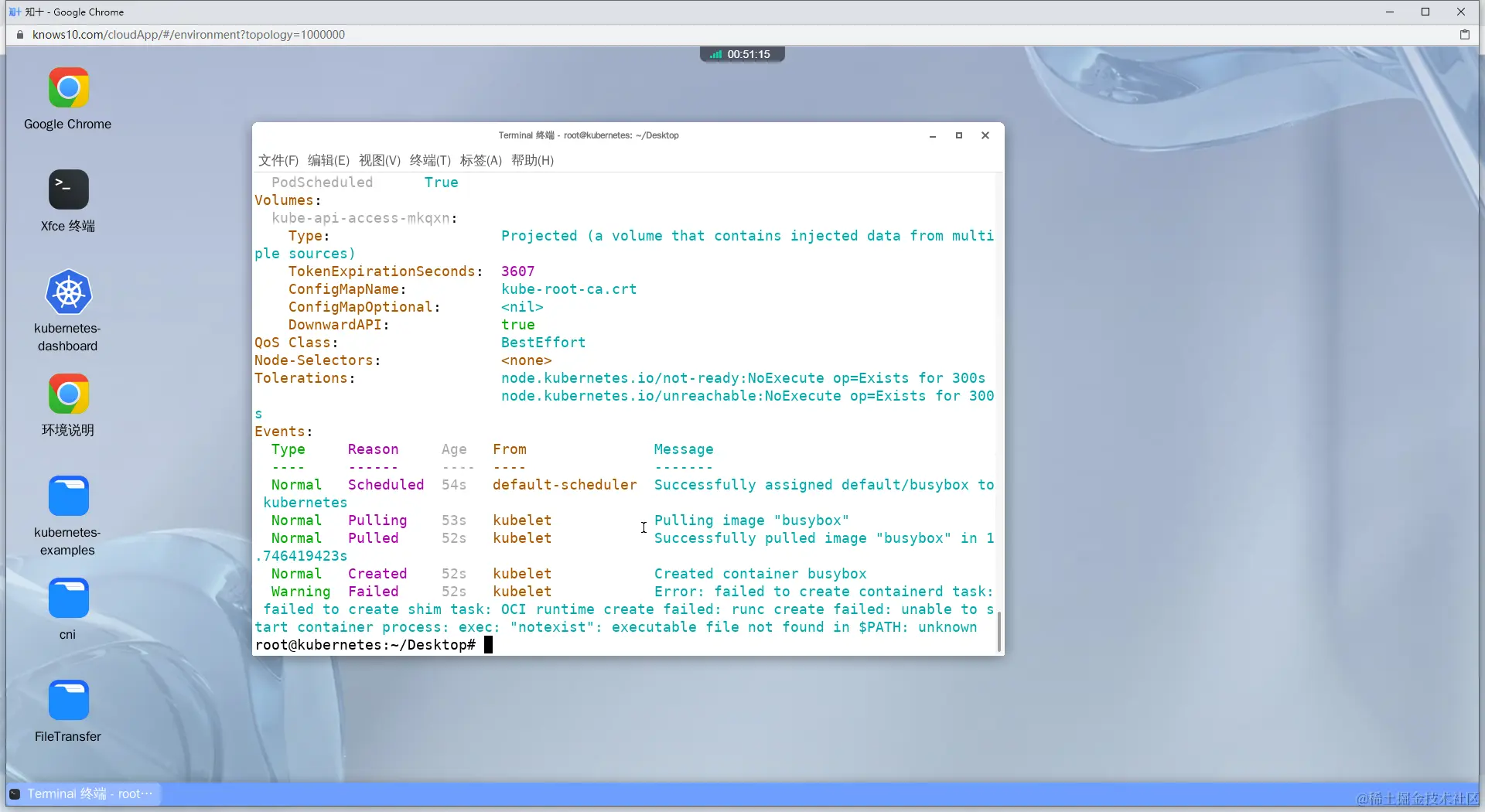Viewport: 1485px width, 812px height.
Task: Click the 'Node-Selectors:' label
Action: tap(318, 360)
